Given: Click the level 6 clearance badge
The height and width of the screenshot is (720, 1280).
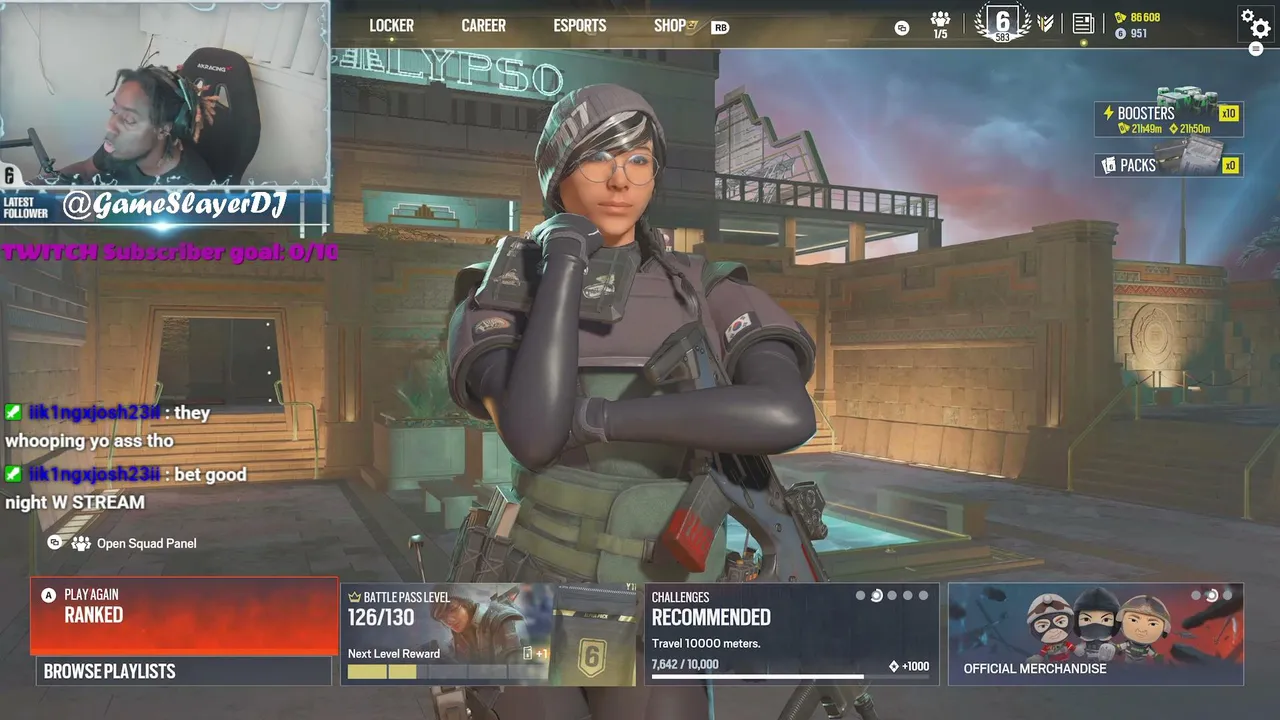Looking at the screenshot, I should [x=1002, y=22].
